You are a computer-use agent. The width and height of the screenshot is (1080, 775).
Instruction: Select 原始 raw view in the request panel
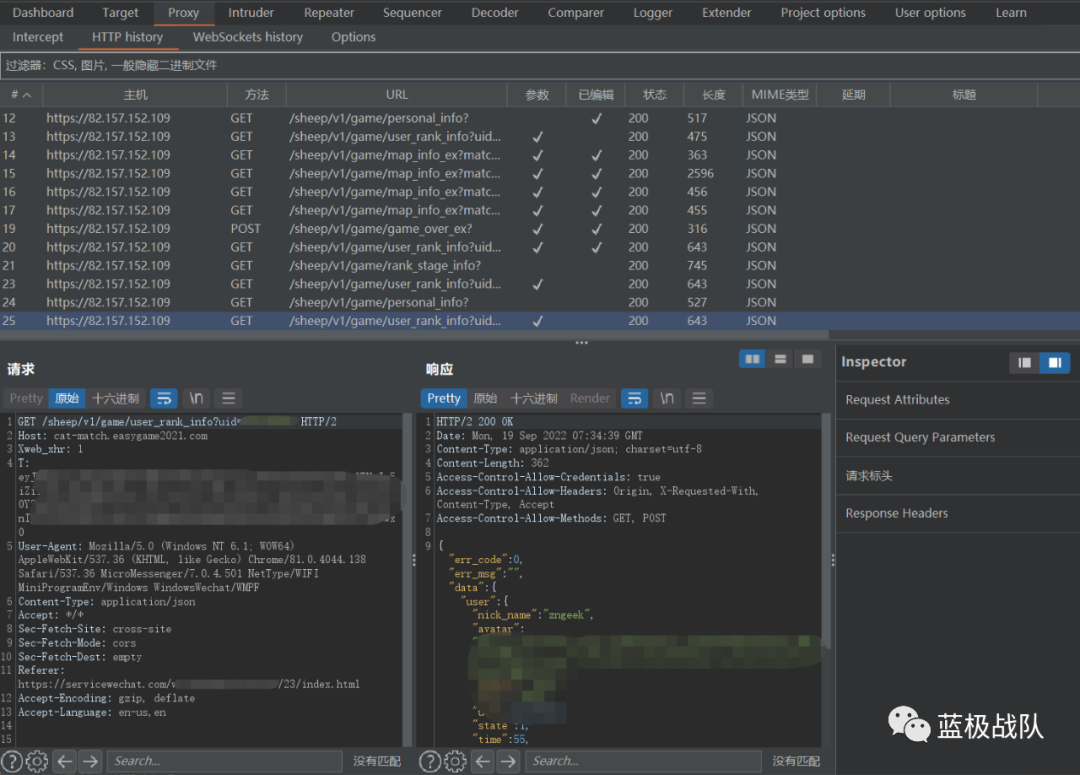click(x=67, y=398)
